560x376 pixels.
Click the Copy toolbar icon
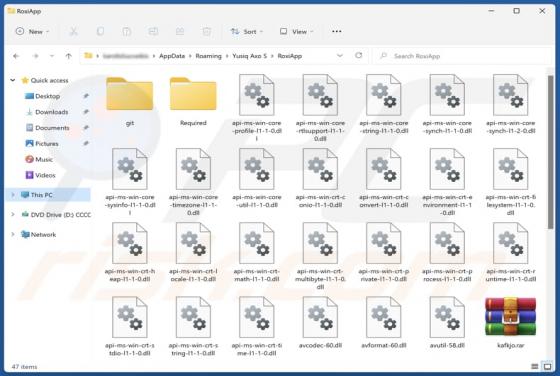click(x=100, y=31)
